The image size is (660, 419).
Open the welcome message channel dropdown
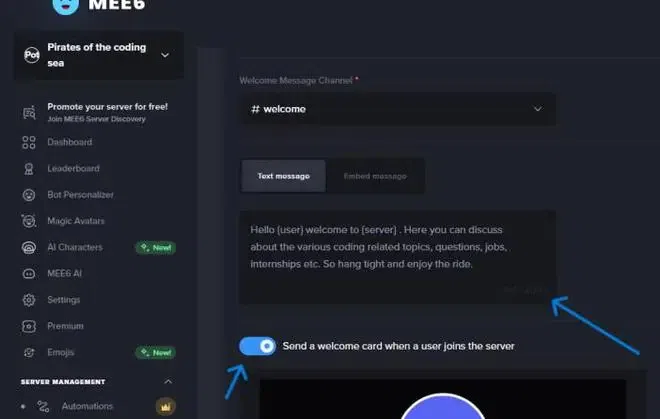[x=397, y=109]
